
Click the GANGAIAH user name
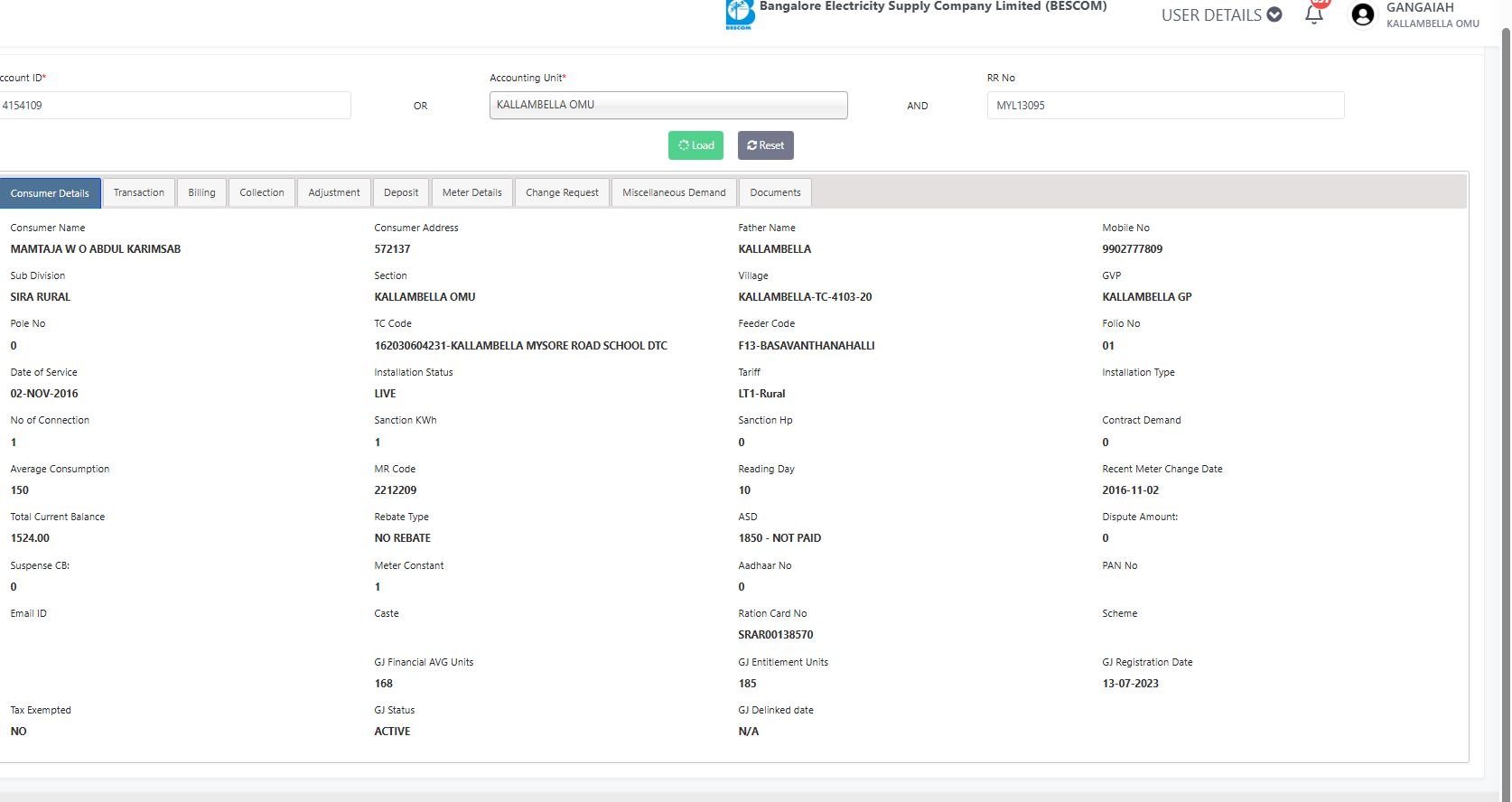tap(1420, 7)
